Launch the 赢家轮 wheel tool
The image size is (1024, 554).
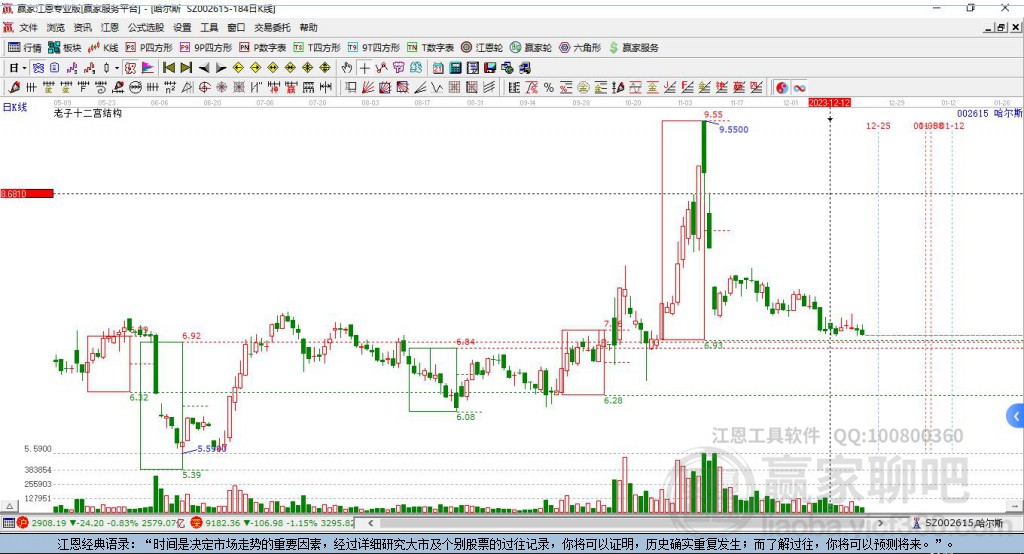(531, 48)
